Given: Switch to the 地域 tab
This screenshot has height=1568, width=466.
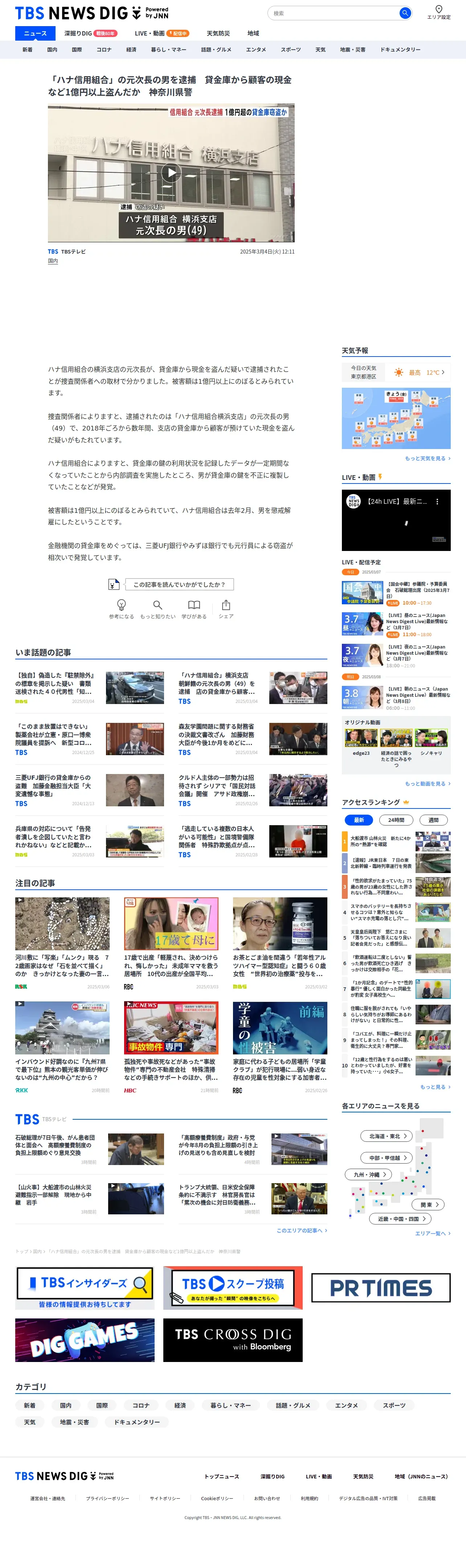Looking at the screenshot, I should [253, 33].
